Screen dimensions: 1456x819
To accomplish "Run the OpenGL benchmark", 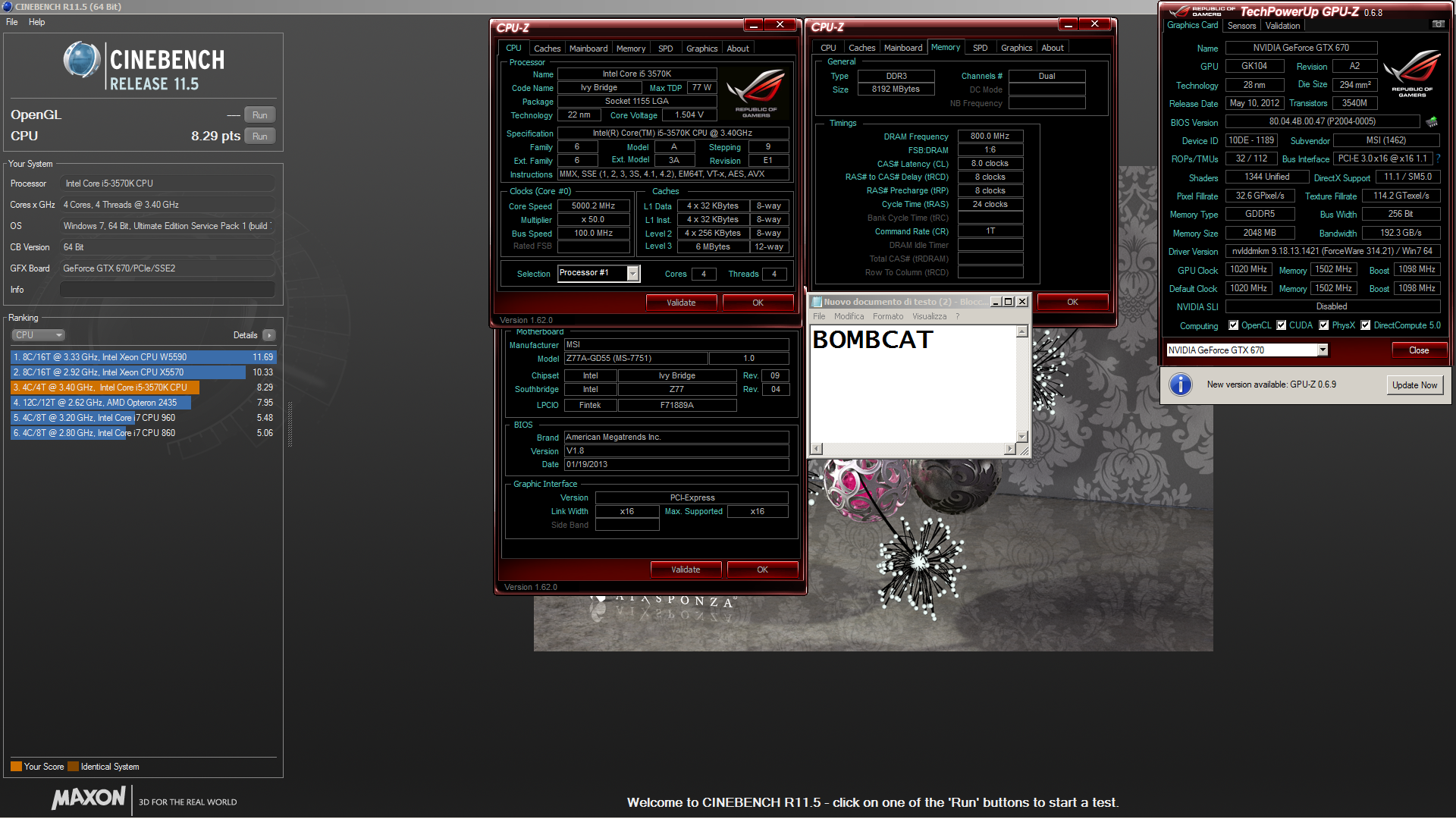I will pyautogui.click(x=260, y=115).
